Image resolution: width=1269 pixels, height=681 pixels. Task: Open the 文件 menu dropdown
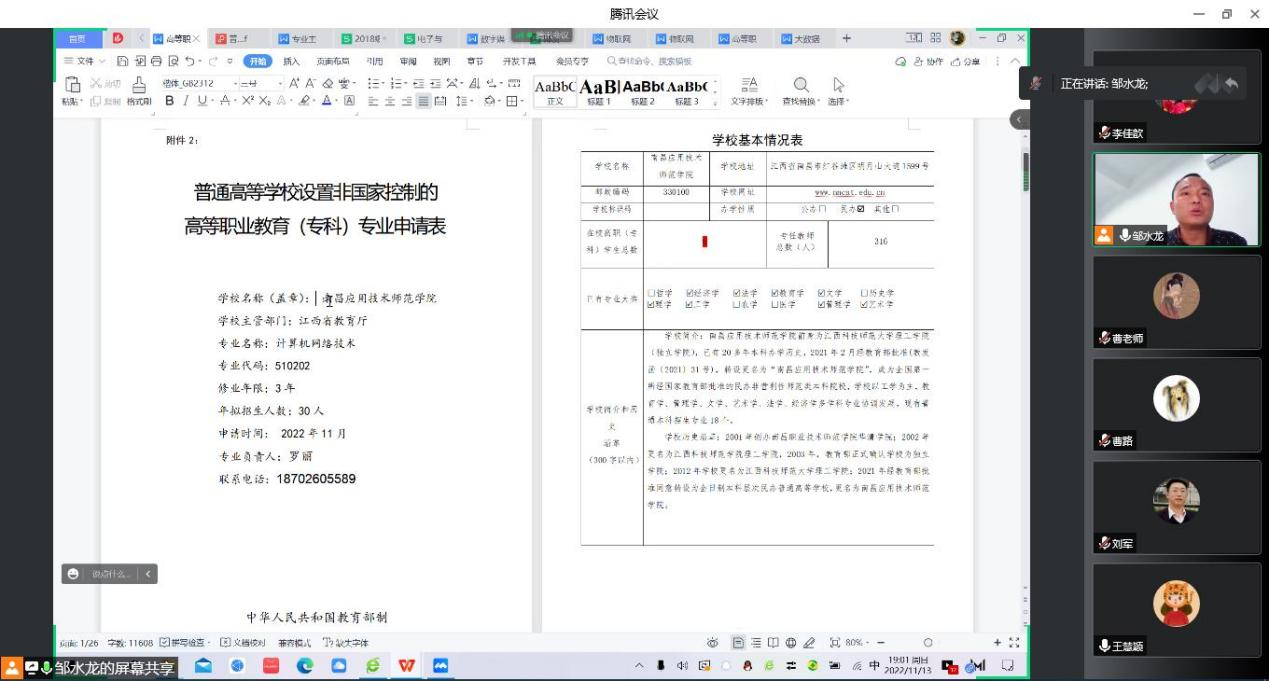click(84, 60)
